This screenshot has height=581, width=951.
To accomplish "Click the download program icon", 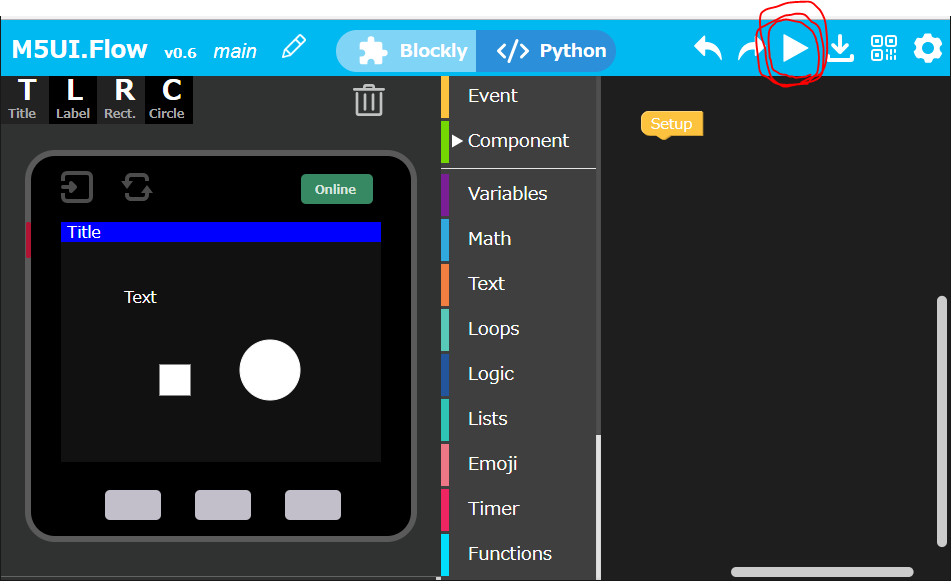I will (841, 49).
